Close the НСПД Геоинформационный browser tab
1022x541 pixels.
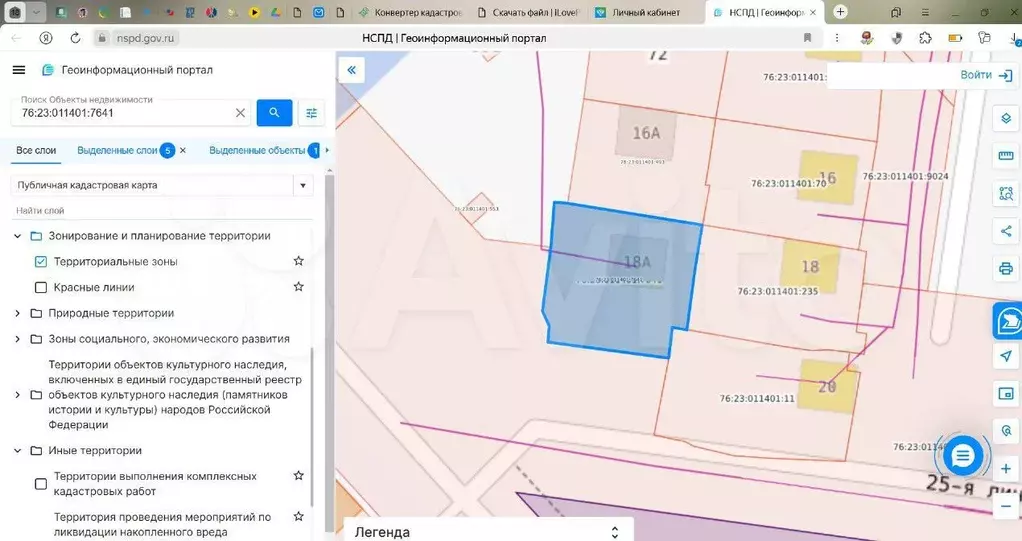pyautogui.click(x=813, y=12)
